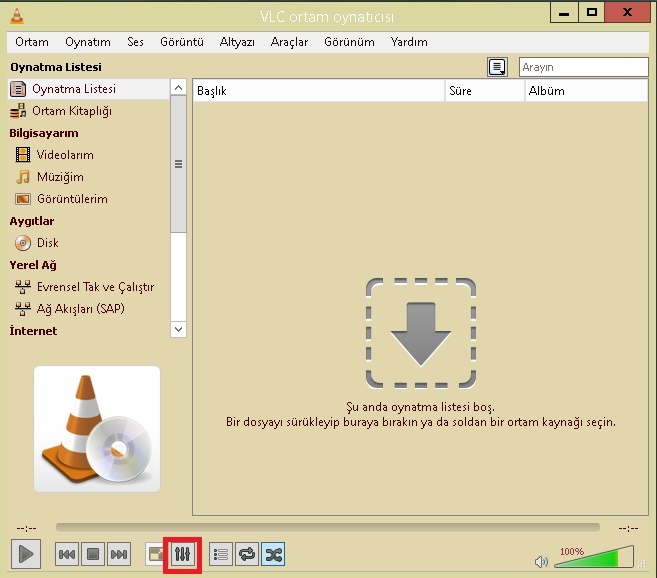The width and height of the screenshot is (657, 578).
Task: Click the Ağ Akışları network icon
Action: point(23,309)
